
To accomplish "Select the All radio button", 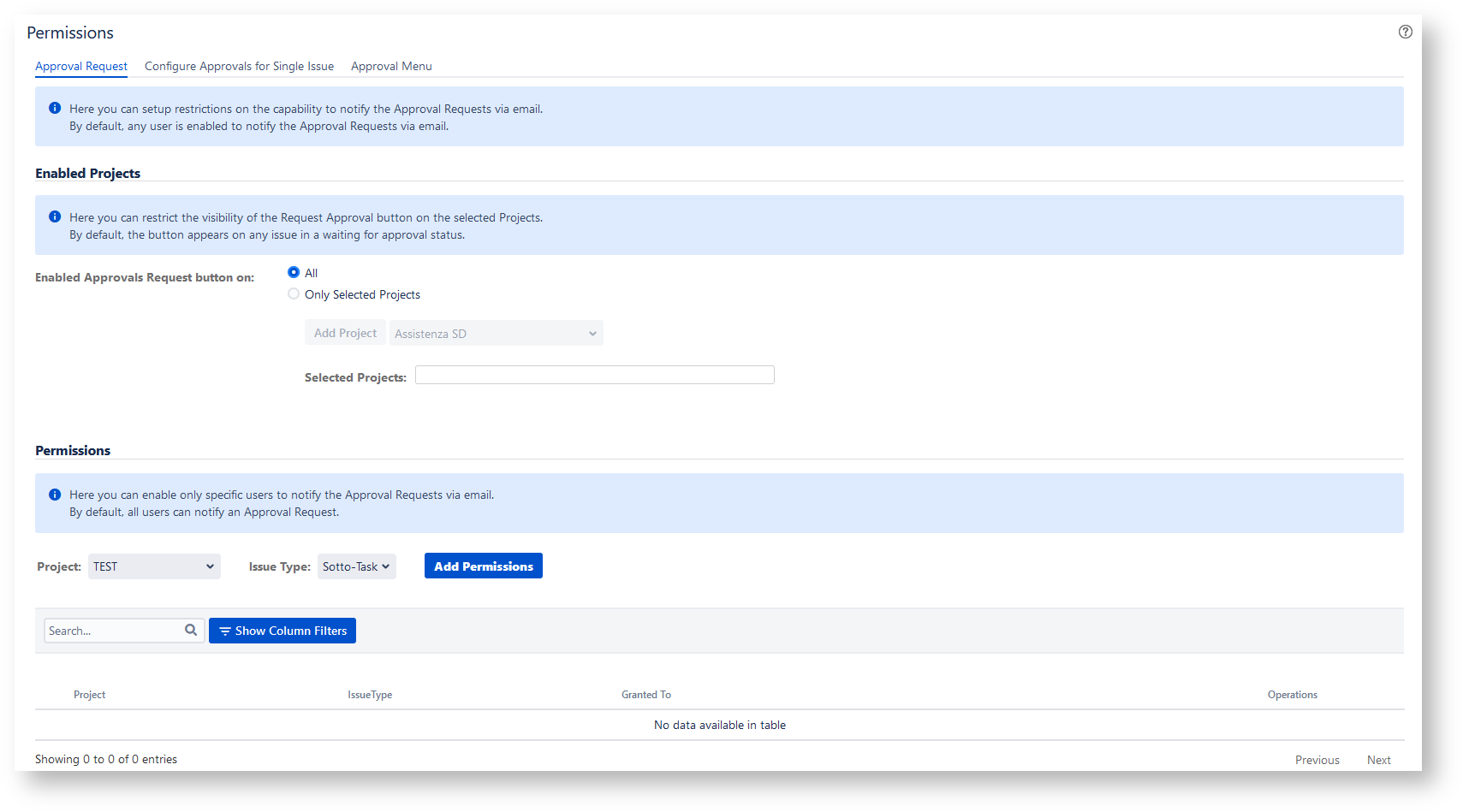I will click(294, 272).
